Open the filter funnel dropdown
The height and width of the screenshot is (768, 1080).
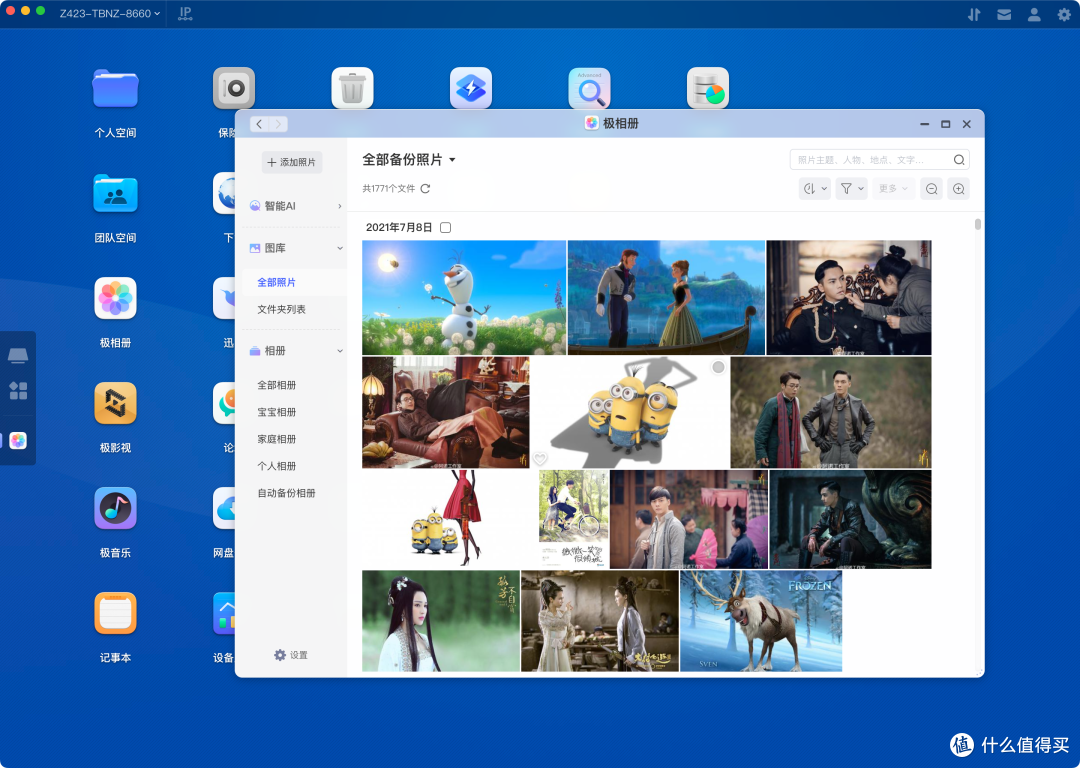click(851, 189)
